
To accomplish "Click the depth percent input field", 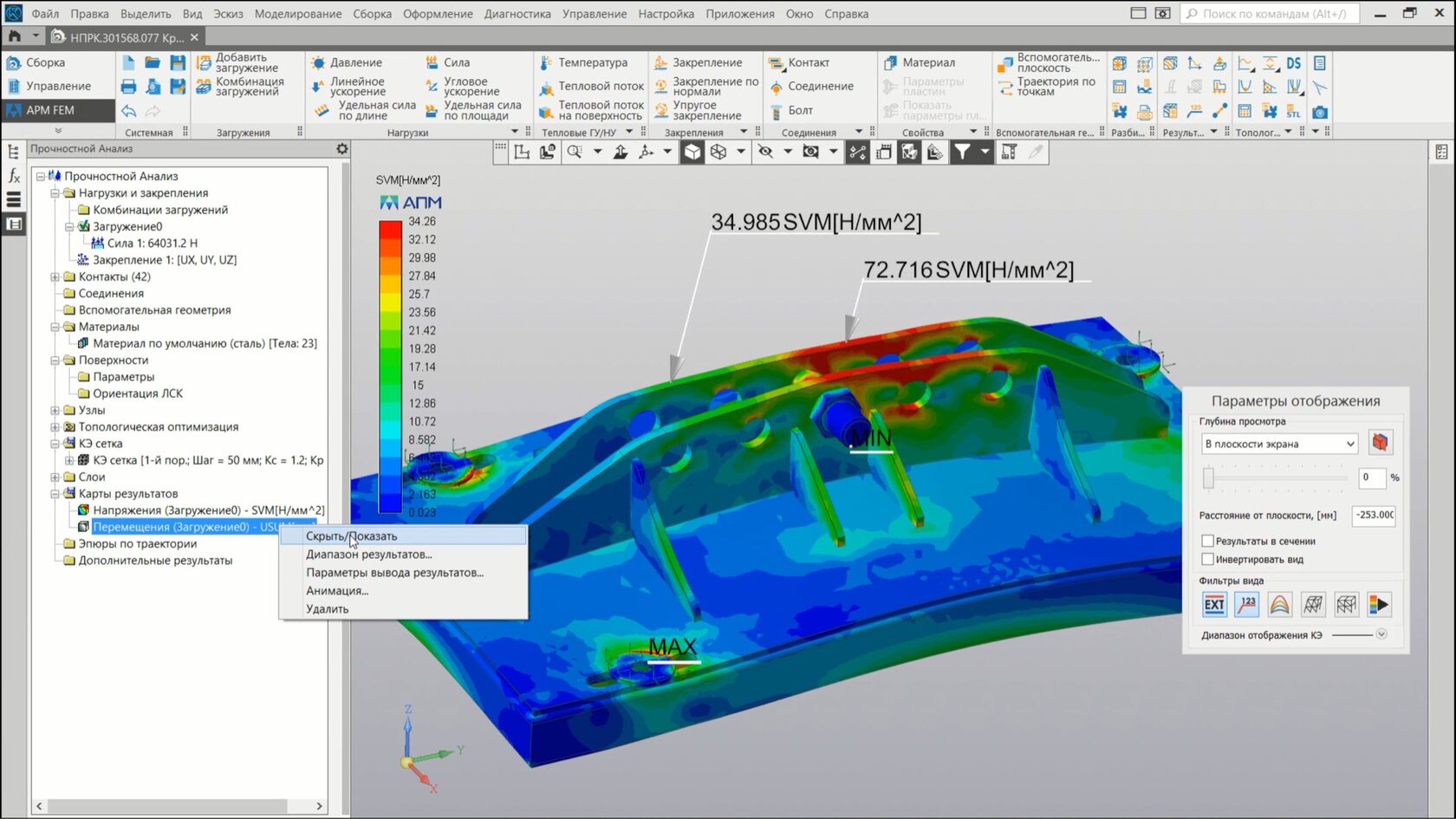I will 1371,477.
